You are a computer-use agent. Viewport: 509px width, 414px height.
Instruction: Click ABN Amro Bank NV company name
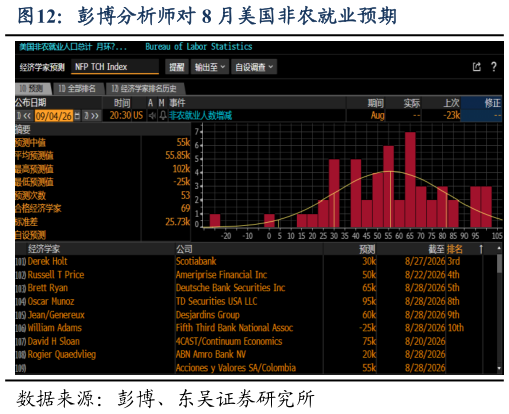pyautogui.click(x=211, y=354)
